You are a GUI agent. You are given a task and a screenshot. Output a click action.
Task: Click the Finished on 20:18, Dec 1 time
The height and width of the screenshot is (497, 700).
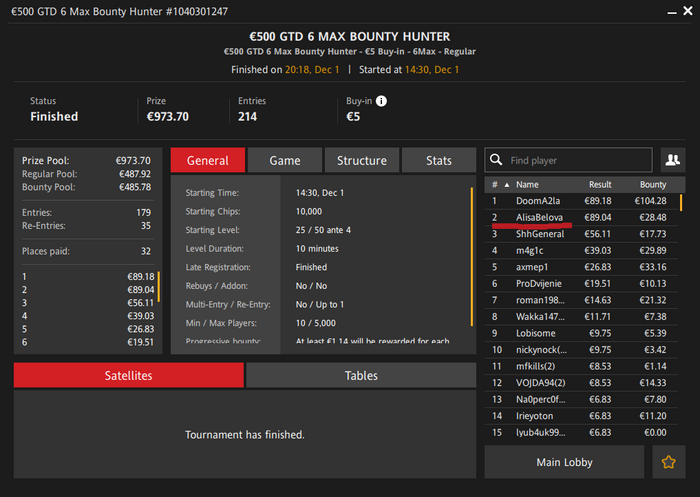point(312,70)
